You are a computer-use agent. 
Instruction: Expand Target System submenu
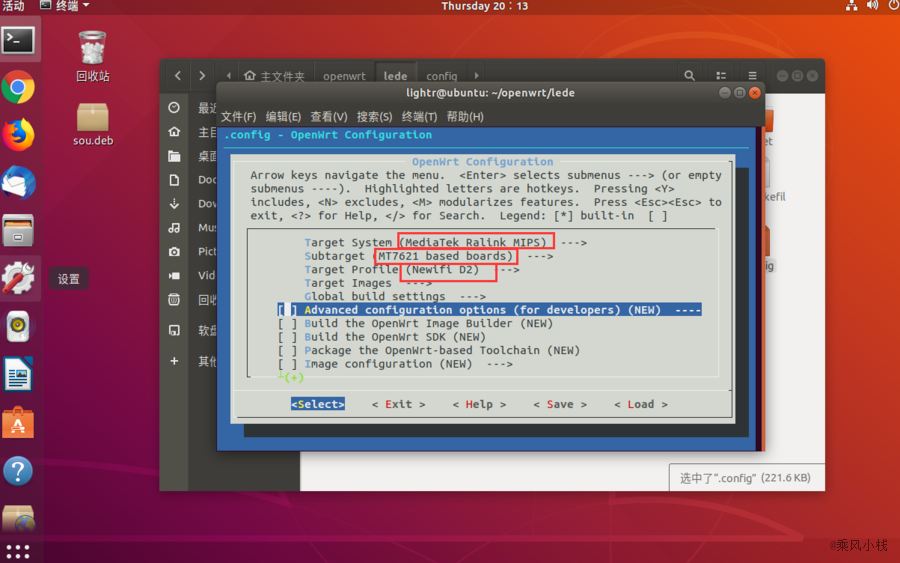point(445,243)
